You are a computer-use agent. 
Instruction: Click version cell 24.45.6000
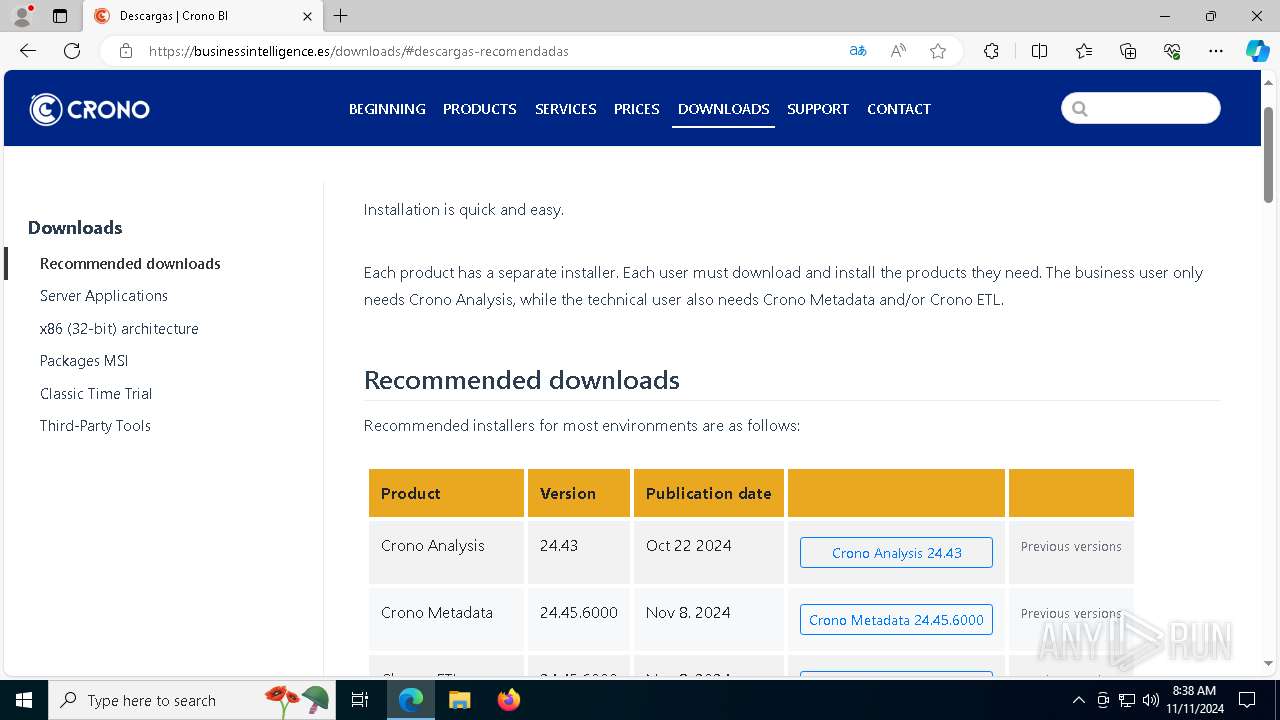click(x=579, y=619)
